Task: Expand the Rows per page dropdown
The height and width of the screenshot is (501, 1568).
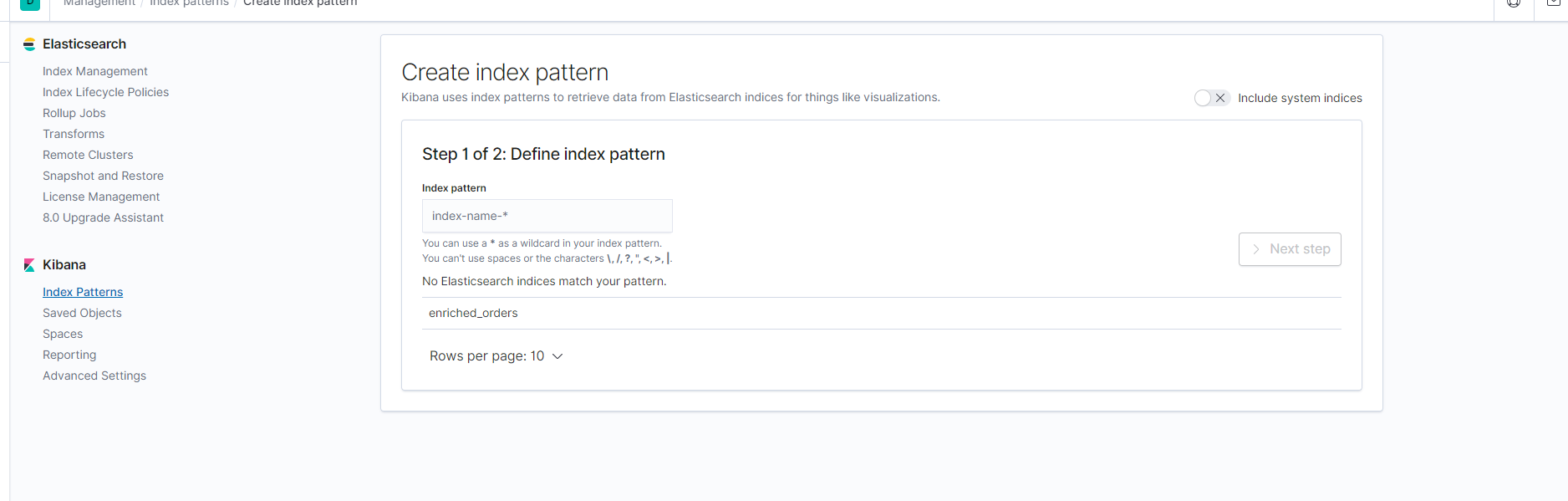Action: pyautogui.click(x=496, y=356)
